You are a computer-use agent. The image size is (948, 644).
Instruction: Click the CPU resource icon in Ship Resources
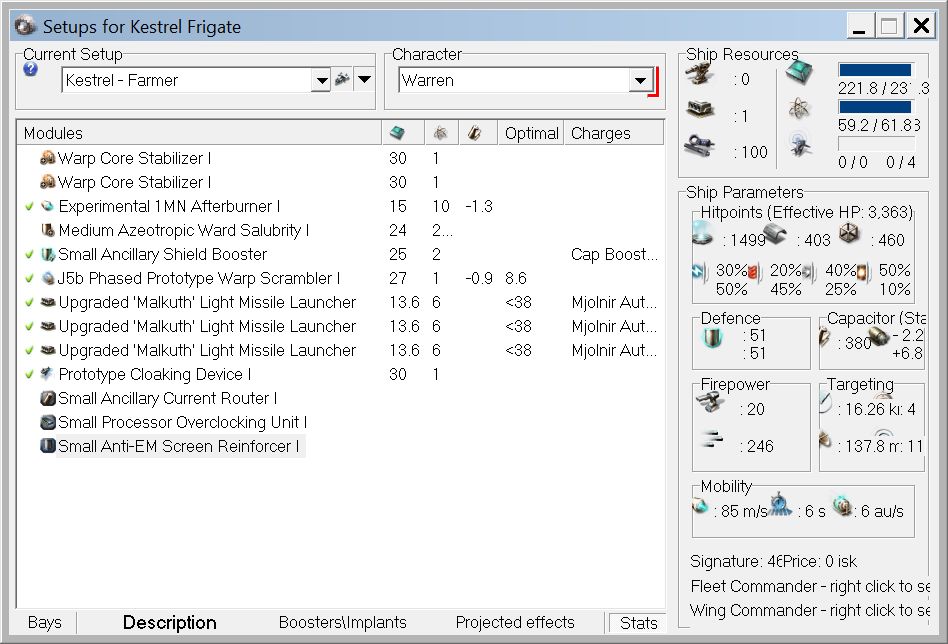(x=799, y=72)
